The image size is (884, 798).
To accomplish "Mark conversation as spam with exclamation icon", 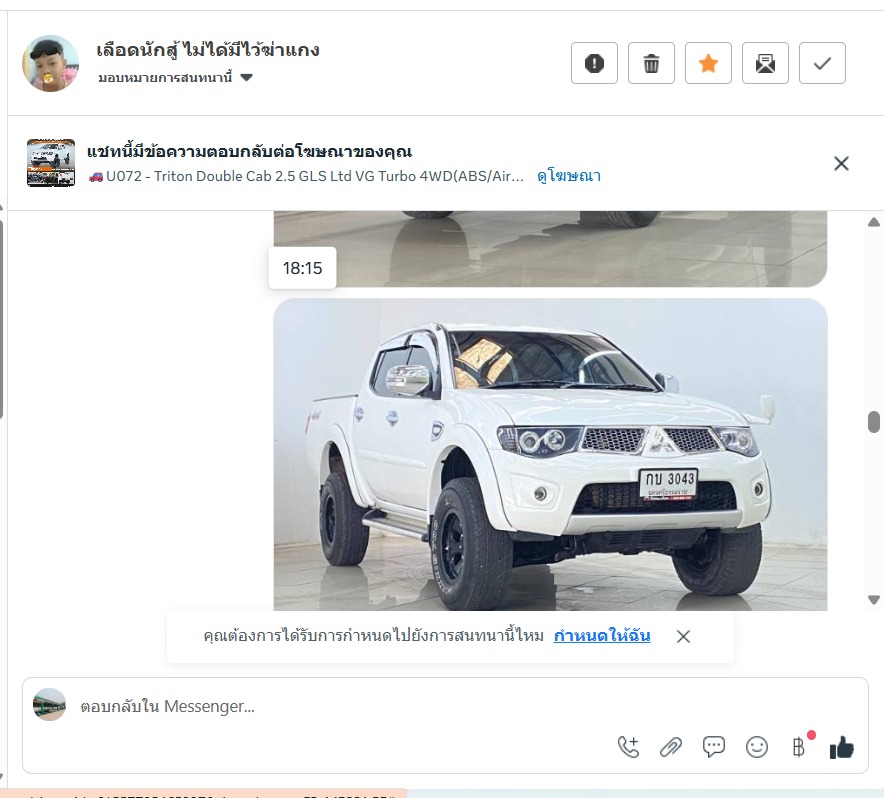I will point(594,63).
